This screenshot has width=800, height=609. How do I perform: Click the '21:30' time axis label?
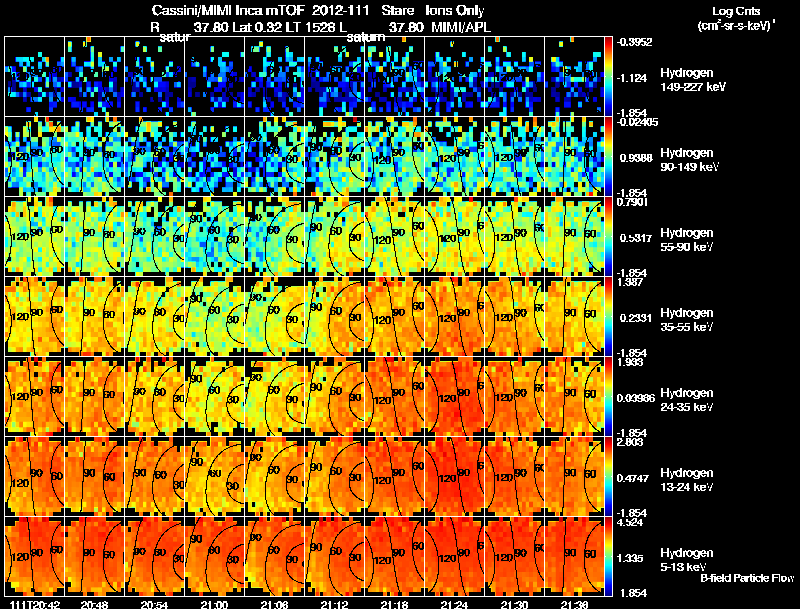(x=514, y=604)
